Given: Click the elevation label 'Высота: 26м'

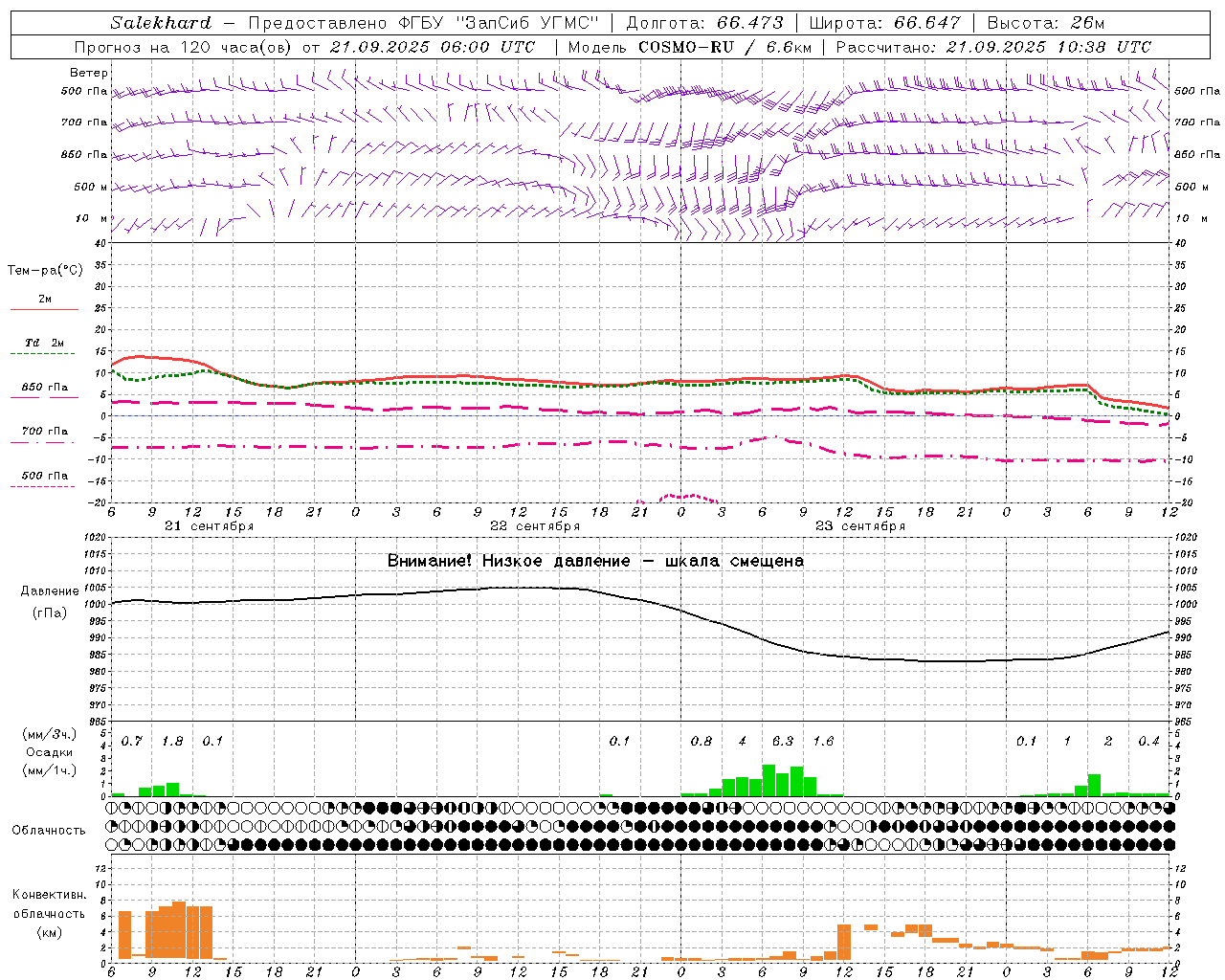Looking at the screenshot, I should [1045, 23].
